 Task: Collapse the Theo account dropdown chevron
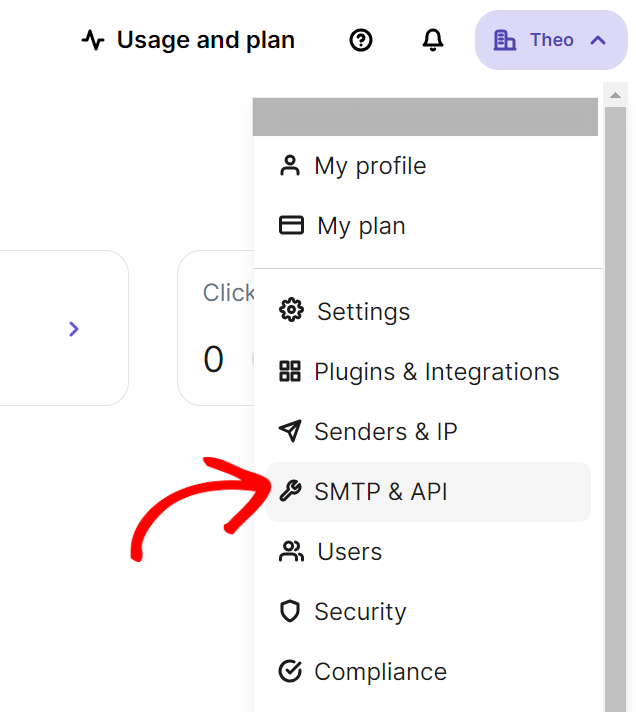click(x=598, y=40)
